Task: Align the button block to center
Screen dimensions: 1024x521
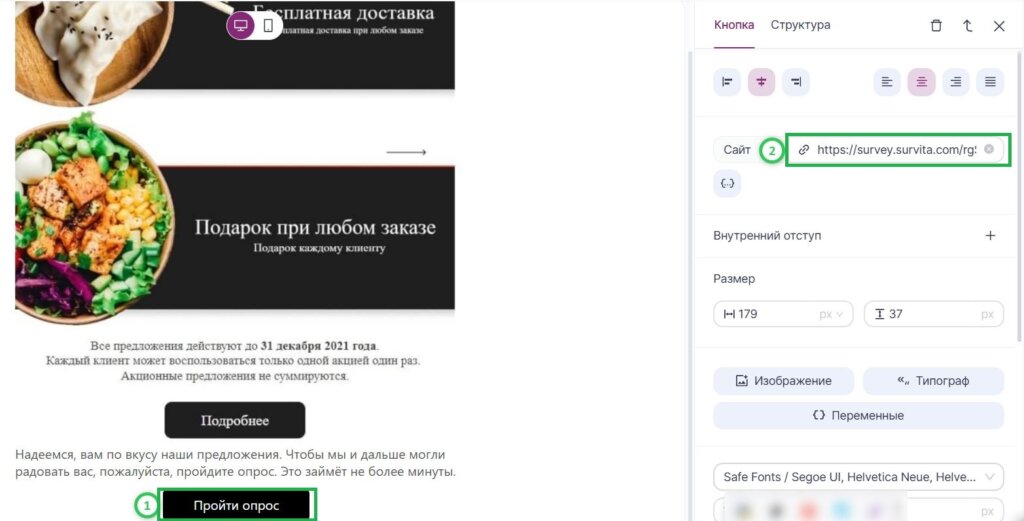Action: (x=761, y=82)
